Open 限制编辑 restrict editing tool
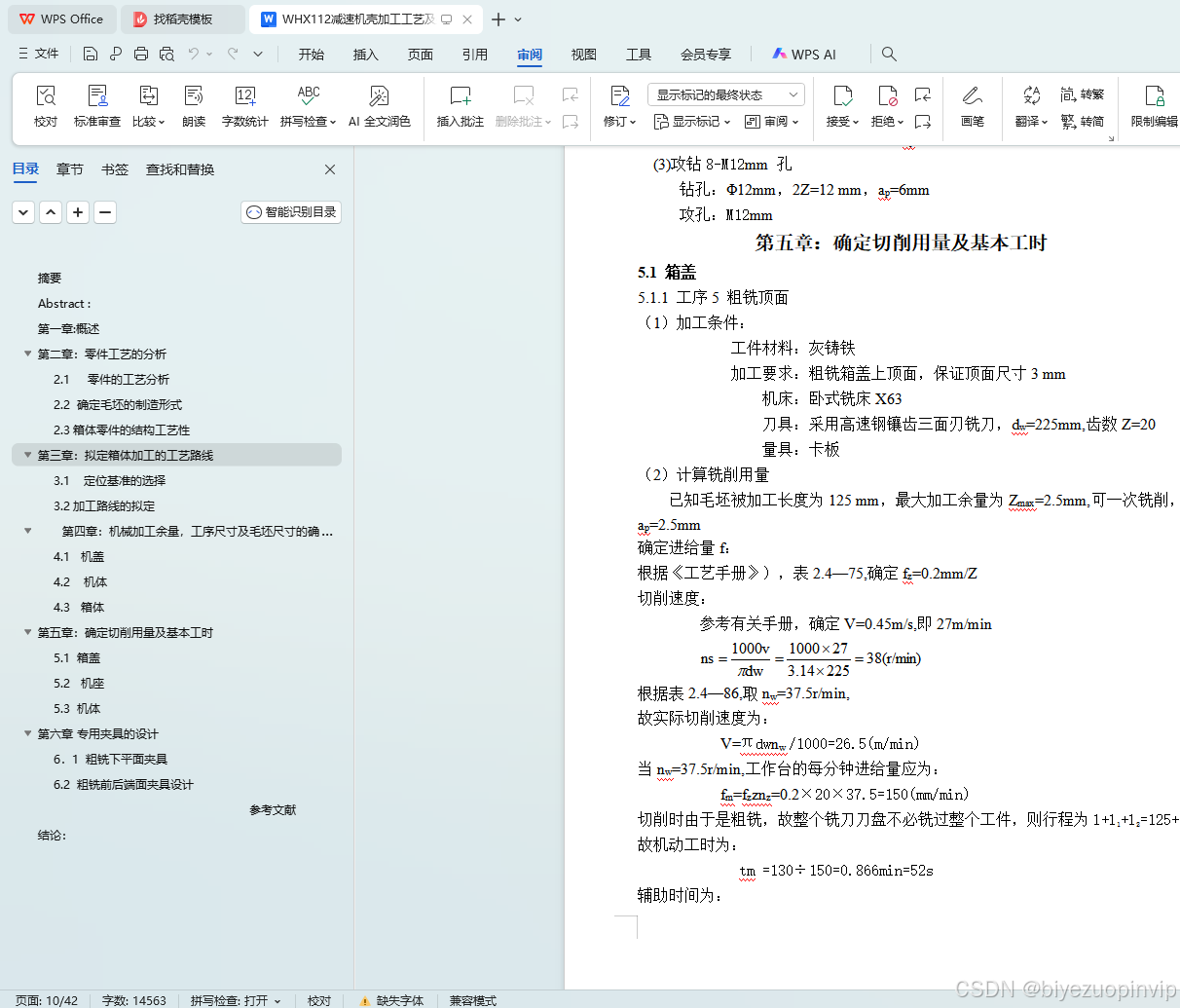Viewport: 1180px width, 1008px height. (1155, 106)
